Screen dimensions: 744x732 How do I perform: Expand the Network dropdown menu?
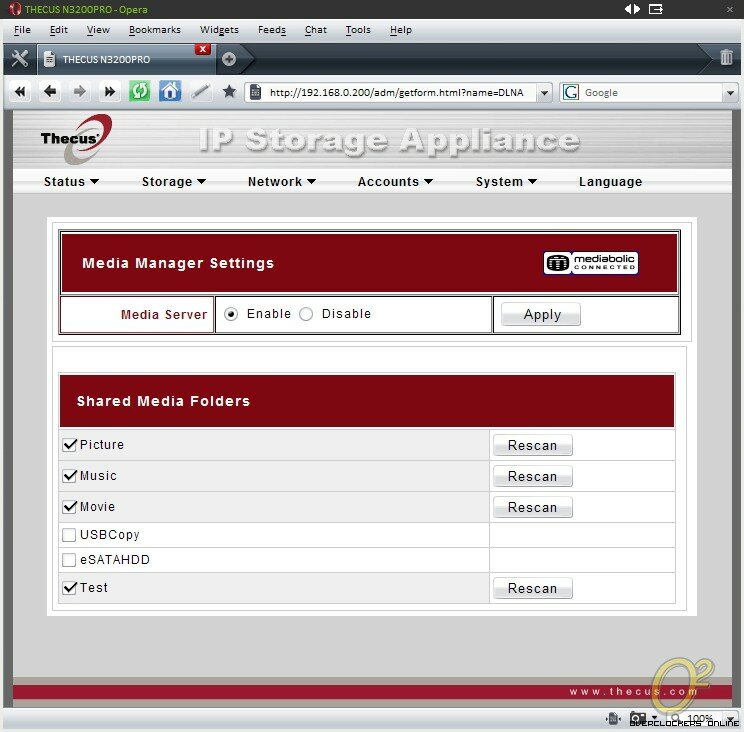[282, 182]
